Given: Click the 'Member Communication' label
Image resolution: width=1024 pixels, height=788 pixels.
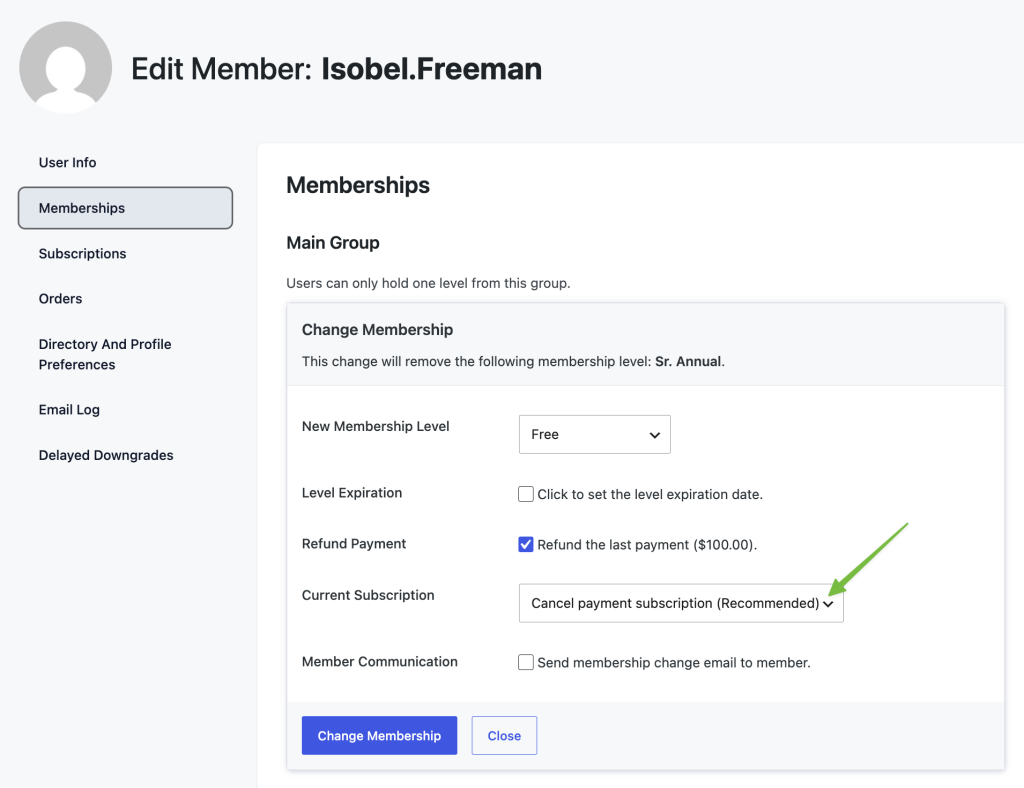Looking at the screenshot, I should pos(379,661).
